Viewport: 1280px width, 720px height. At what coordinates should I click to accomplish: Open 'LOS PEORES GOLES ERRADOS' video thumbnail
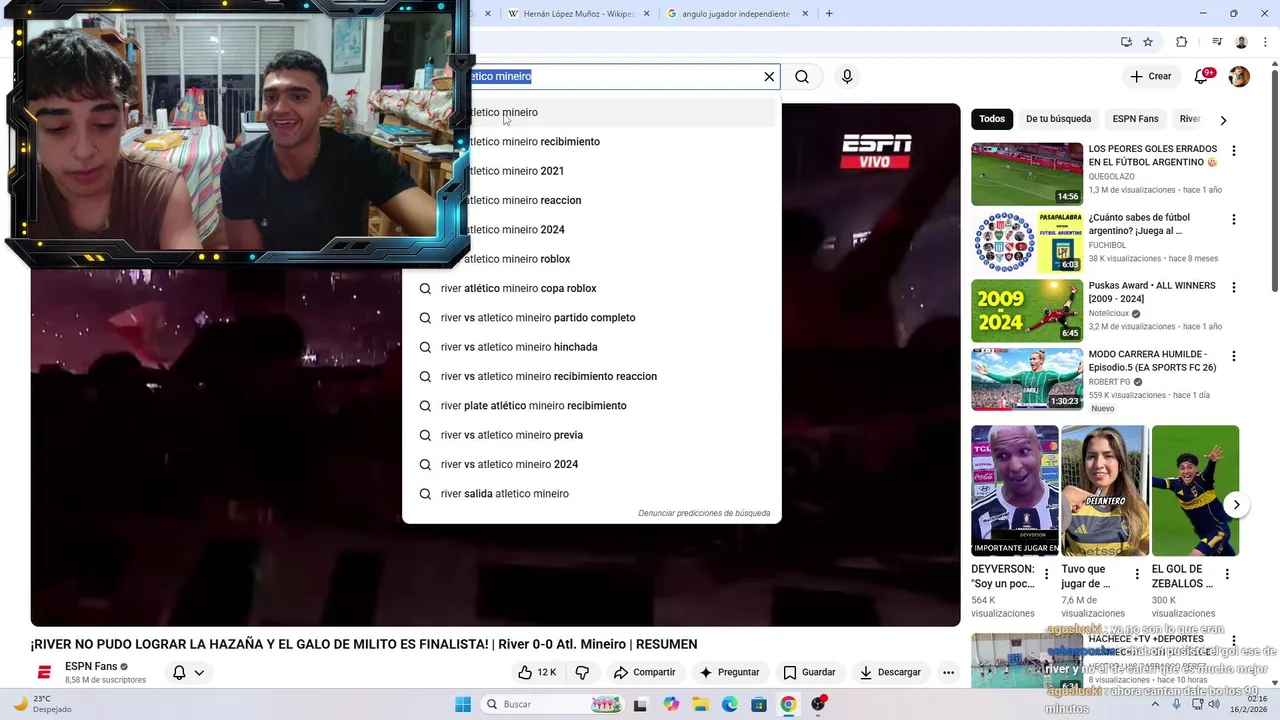tap(1027, 174)
